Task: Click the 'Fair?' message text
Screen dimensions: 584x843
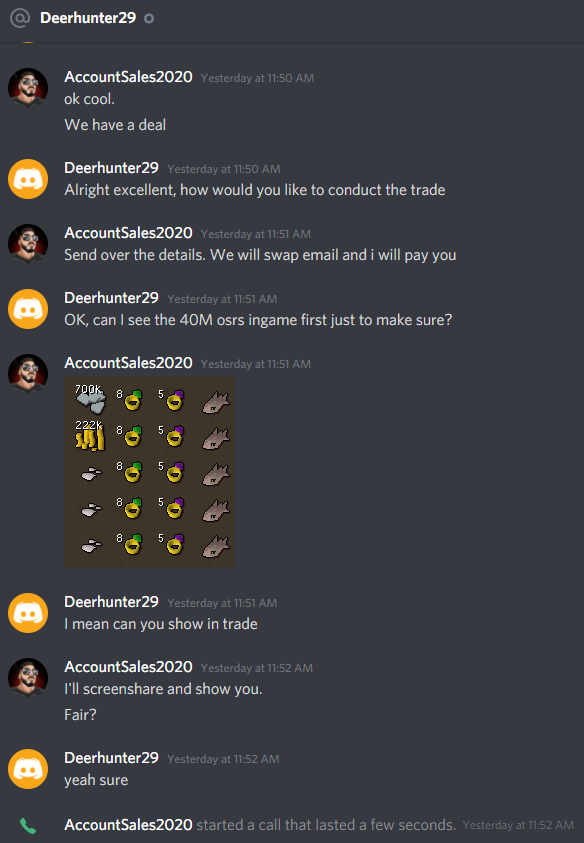Action: pyautogui.click(x=81, y=715)
